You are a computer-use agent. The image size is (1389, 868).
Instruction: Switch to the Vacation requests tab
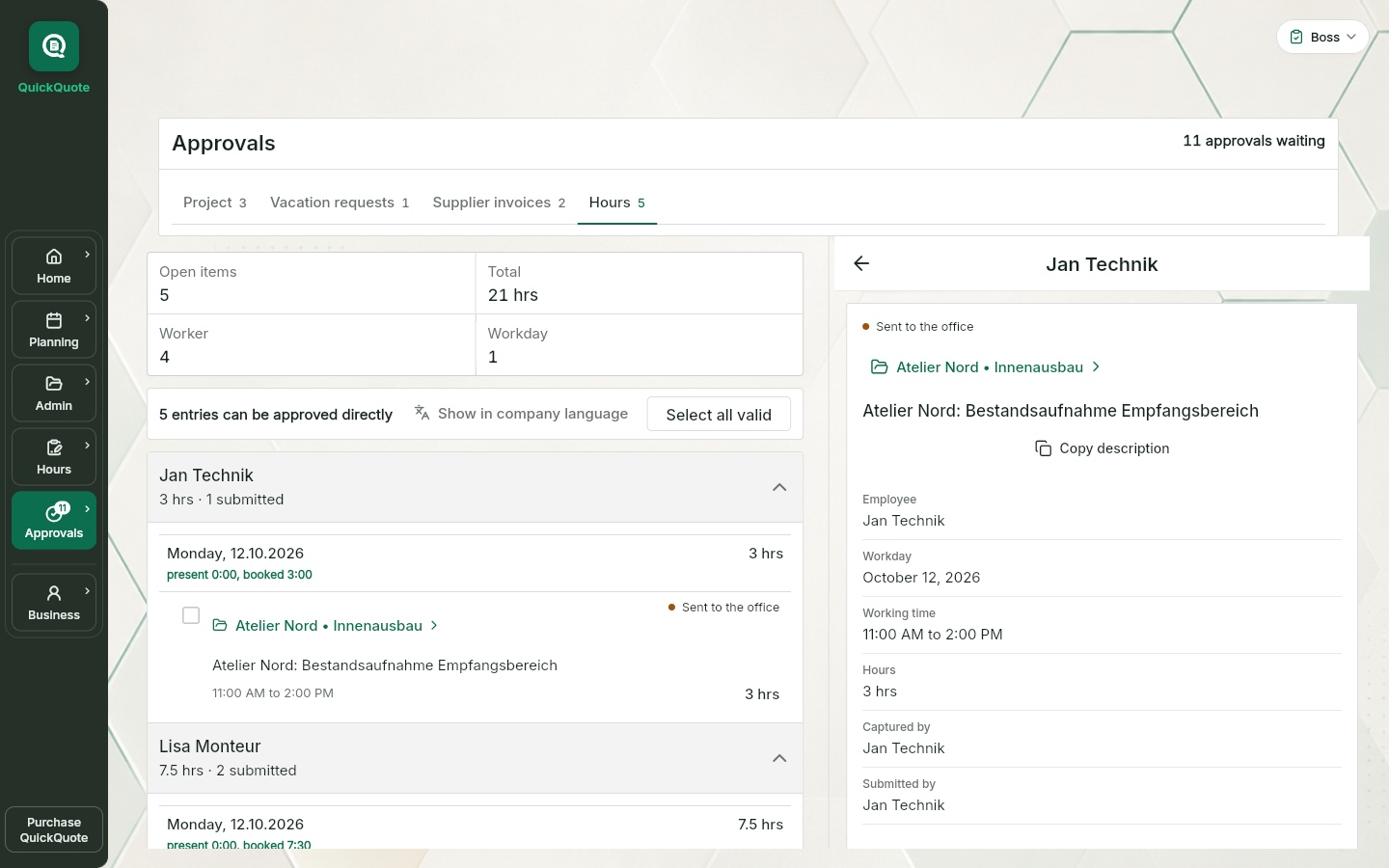pos(340,203)
